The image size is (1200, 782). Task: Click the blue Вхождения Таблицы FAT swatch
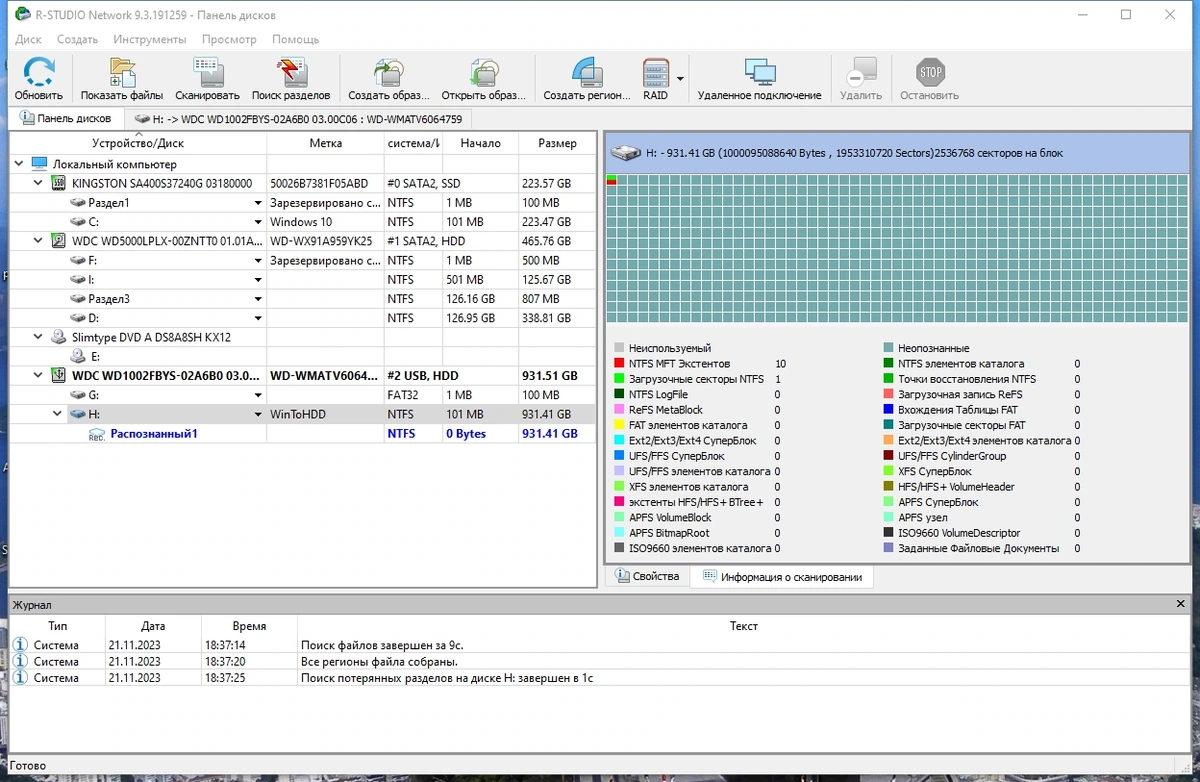pos(888,410)
